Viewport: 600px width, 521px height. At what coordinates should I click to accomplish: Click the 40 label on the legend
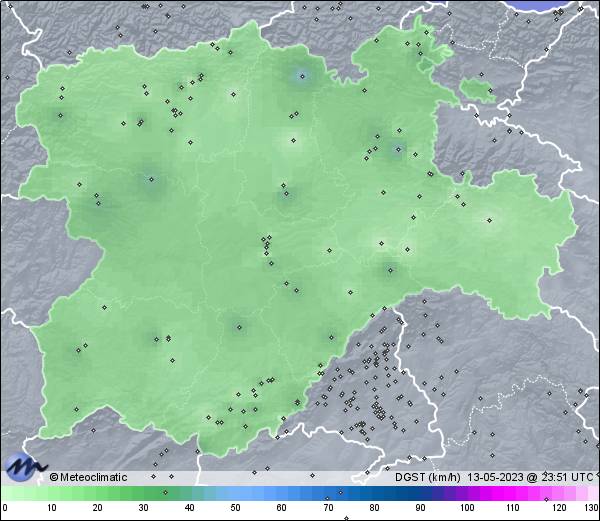click(x=189, y=509)
